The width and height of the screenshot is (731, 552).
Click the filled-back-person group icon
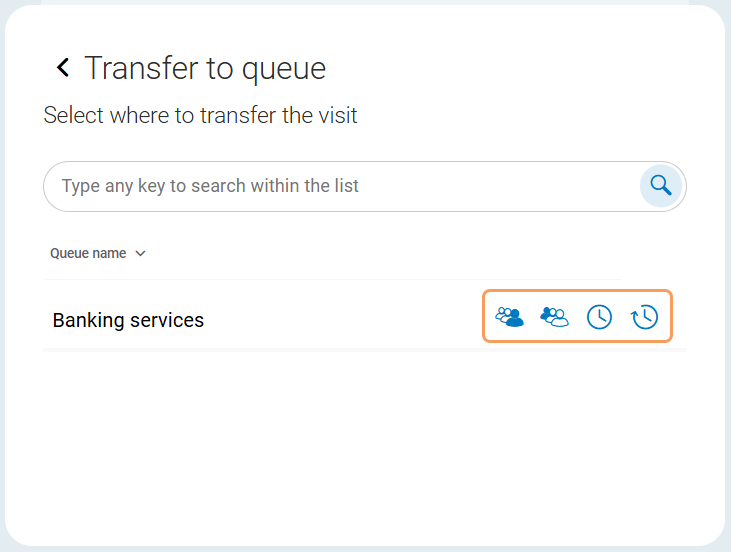click(554, 317)
